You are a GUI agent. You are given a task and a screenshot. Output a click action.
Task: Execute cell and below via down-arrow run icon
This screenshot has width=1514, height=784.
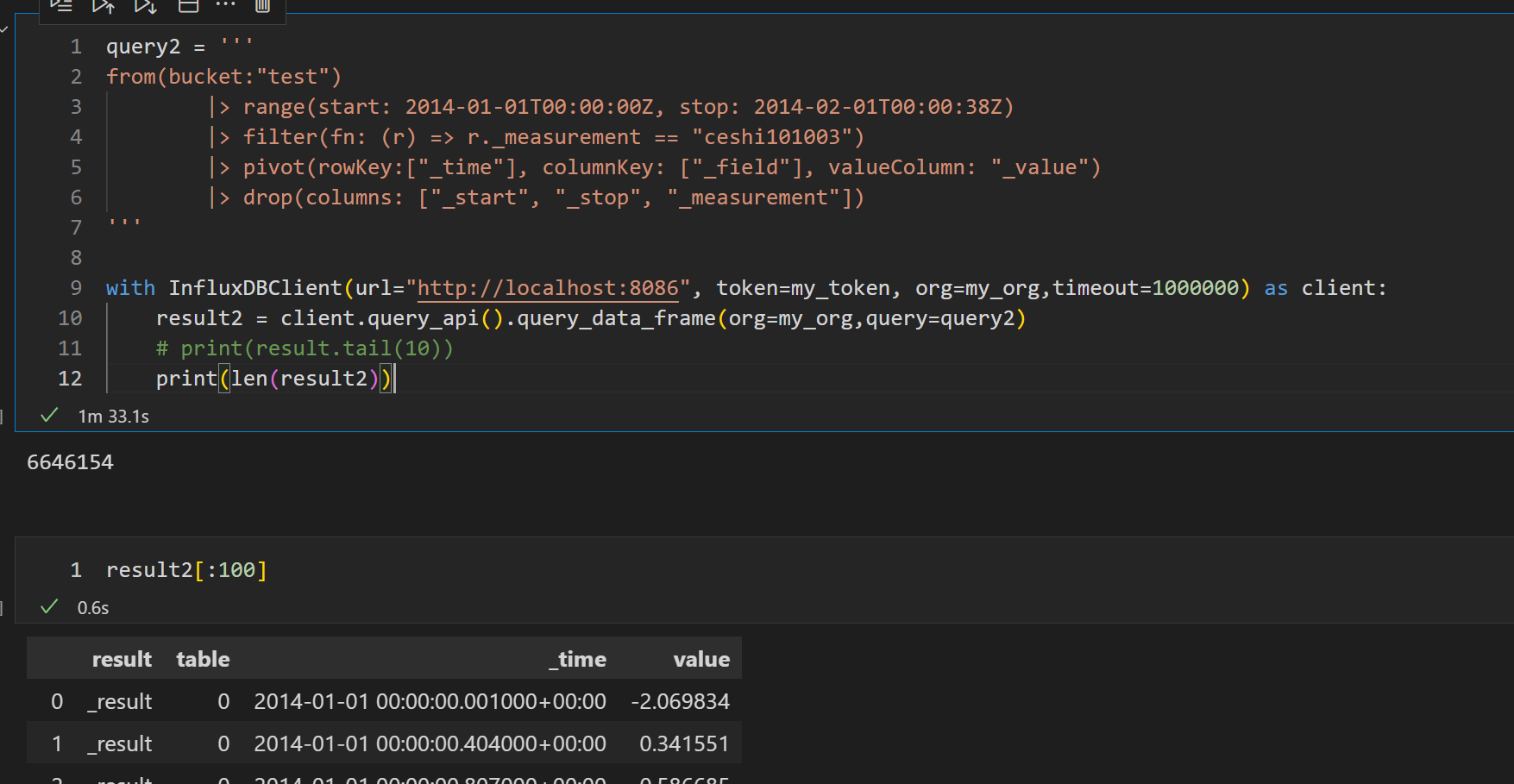pos(145,7)
